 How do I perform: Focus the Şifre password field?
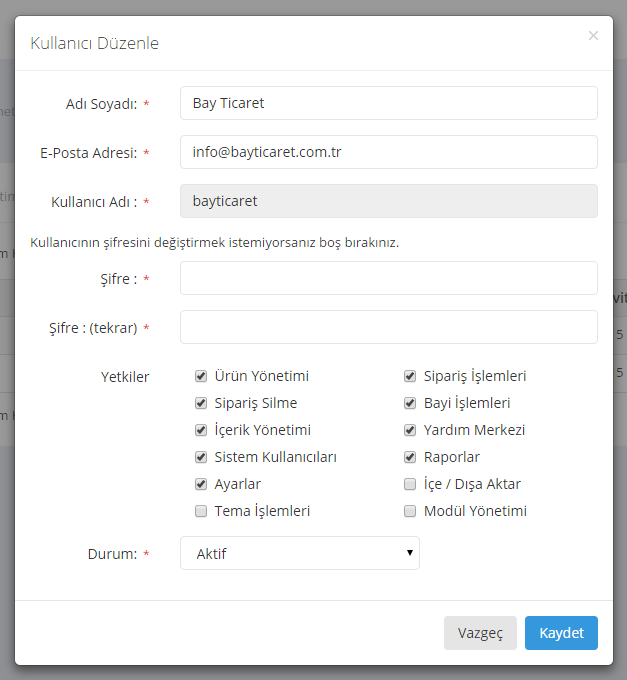coord(388,278)
